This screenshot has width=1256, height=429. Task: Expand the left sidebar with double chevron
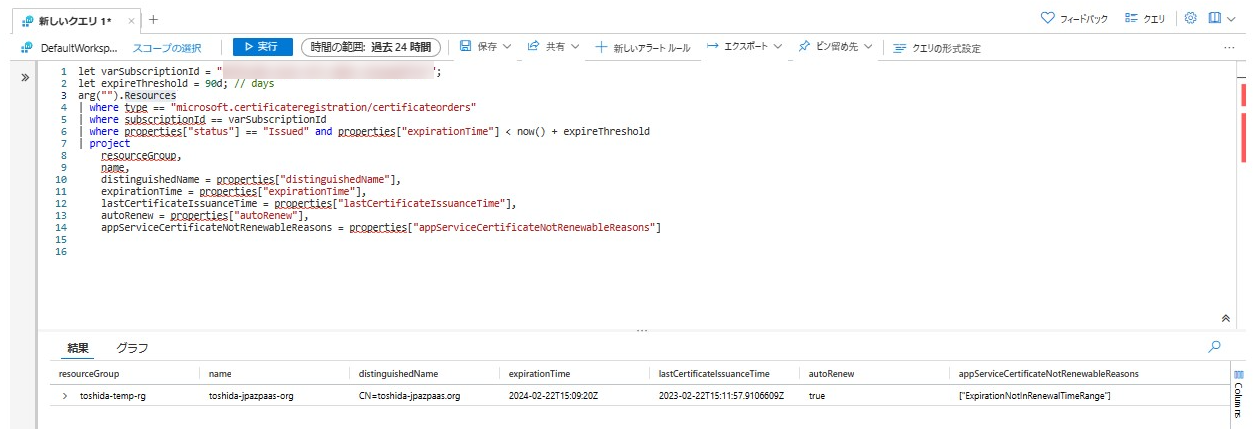pos(24,77)
